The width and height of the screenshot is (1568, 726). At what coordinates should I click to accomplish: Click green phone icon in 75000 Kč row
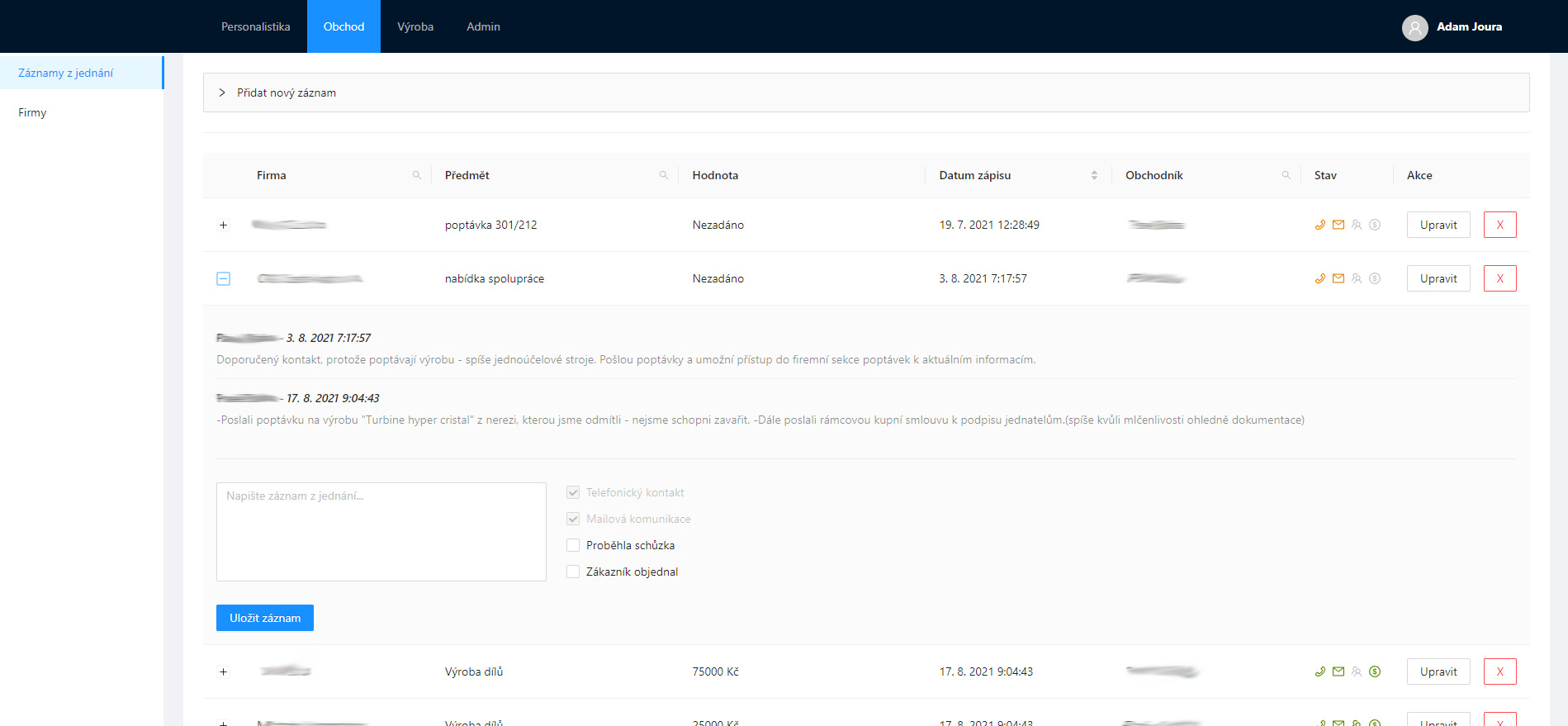point(1320,671)
